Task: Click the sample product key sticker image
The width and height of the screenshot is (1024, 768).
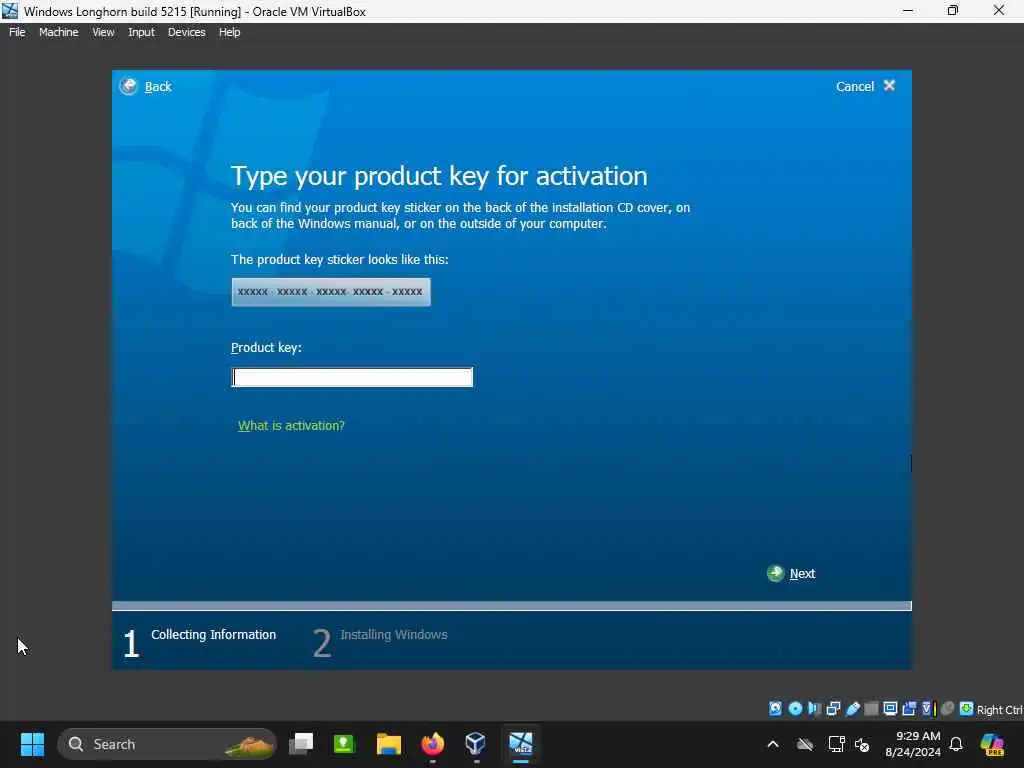Action: tap(331, 292)
